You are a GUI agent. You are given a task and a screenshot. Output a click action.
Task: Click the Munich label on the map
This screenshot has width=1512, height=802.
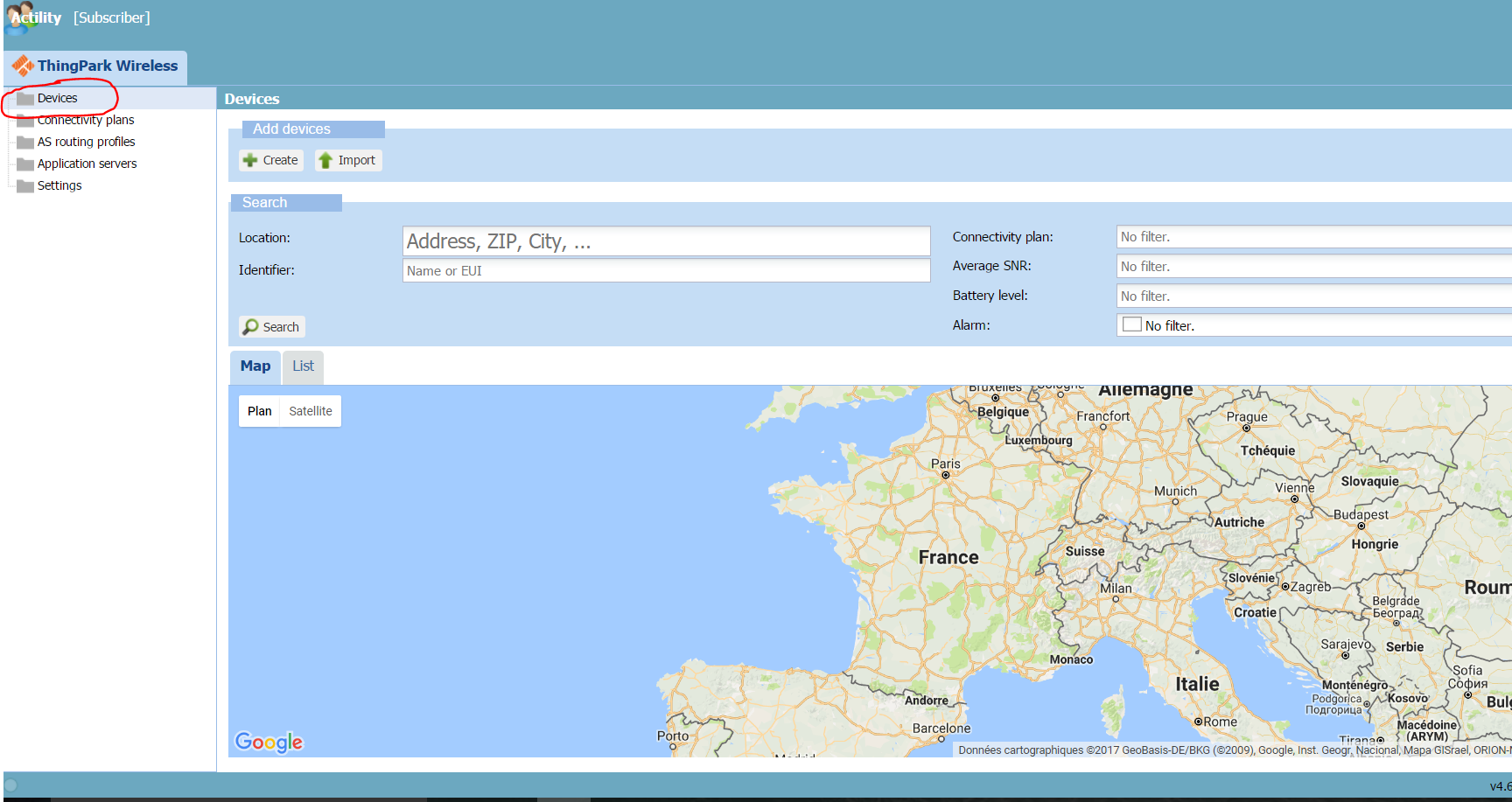coord(1175,492)
